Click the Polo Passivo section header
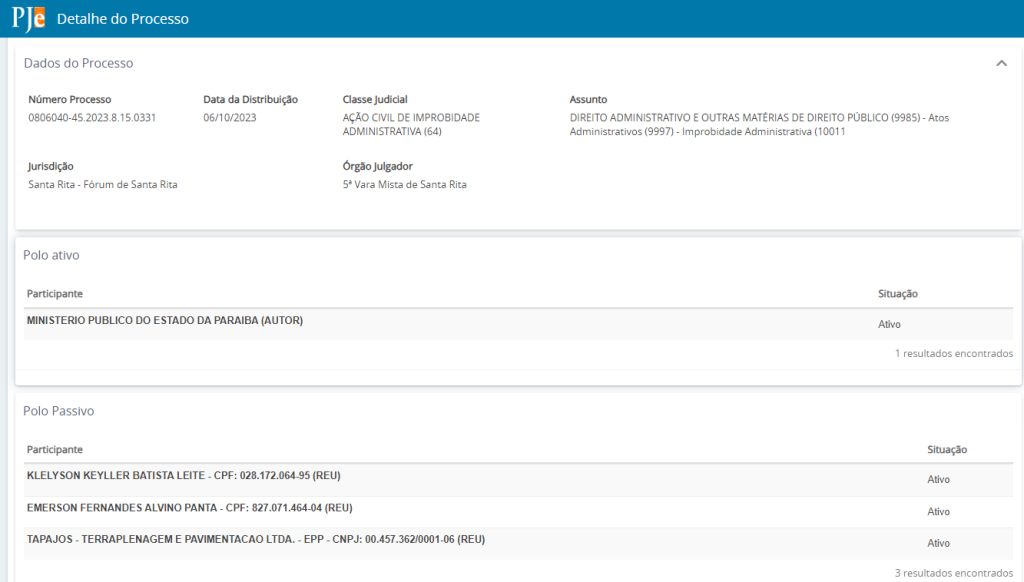 click(58, 411)
